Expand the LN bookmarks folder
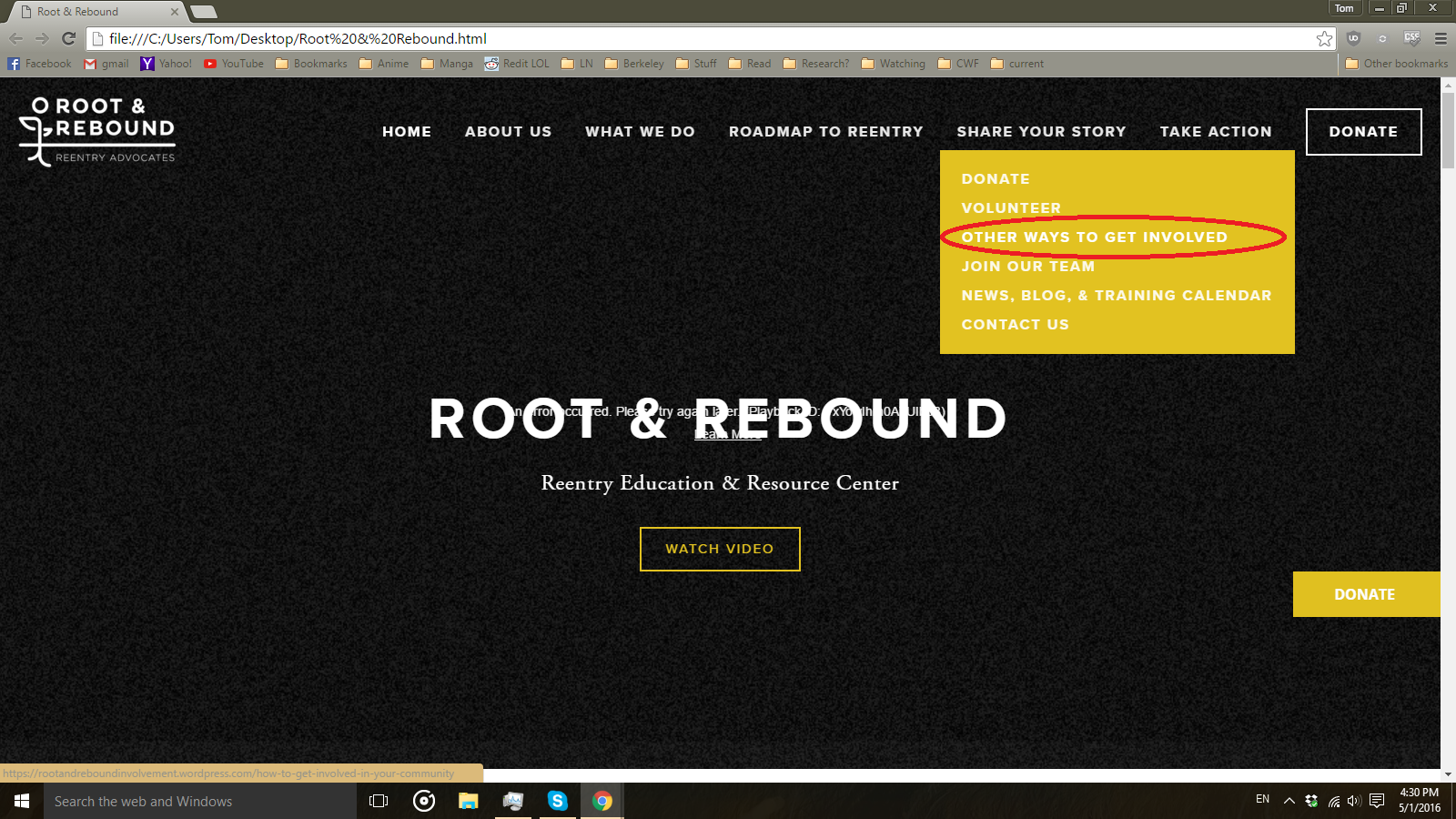The height and width of the screenshot is (819, 1456). (577, 64)
